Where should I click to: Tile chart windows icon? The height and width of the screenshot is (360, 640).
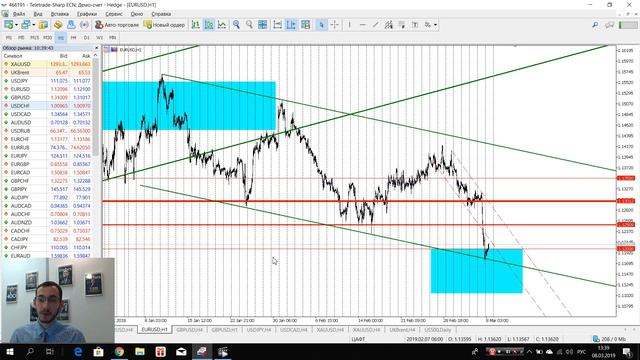coord(262,25)
